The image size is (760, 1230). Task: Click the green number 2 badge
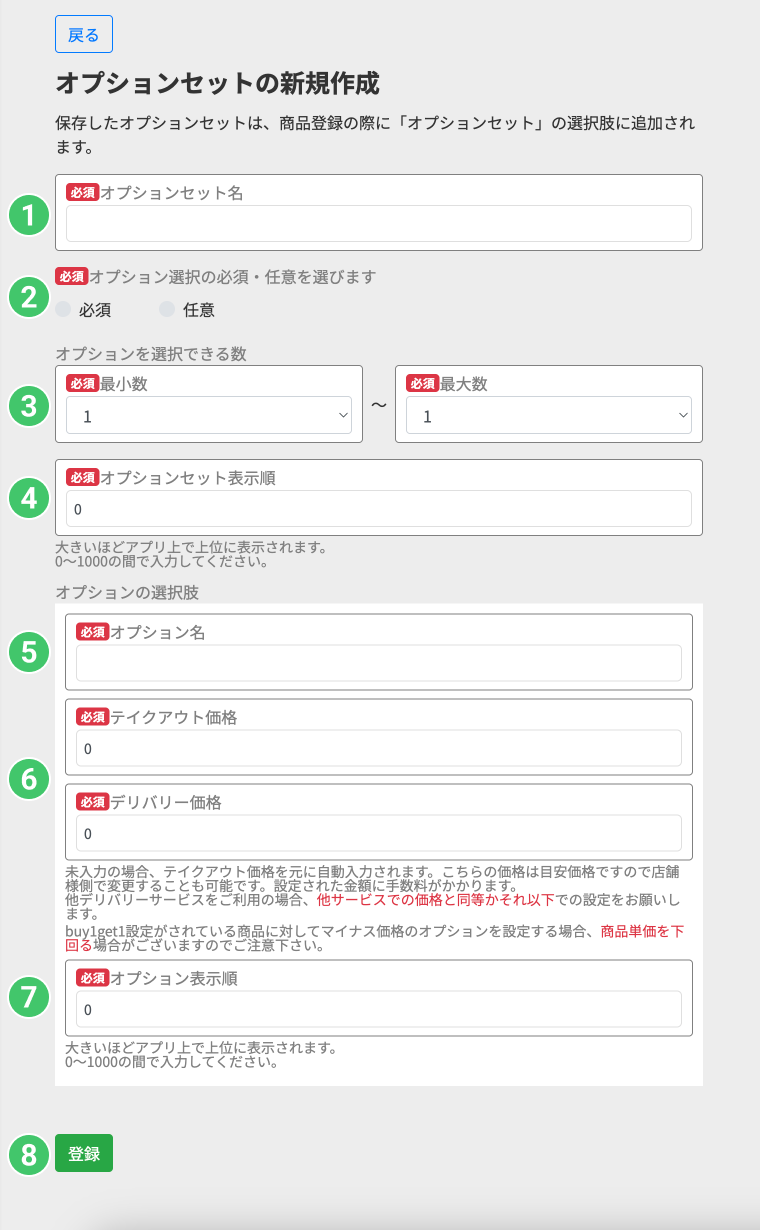pyautogui.click(x=29, y=297)
